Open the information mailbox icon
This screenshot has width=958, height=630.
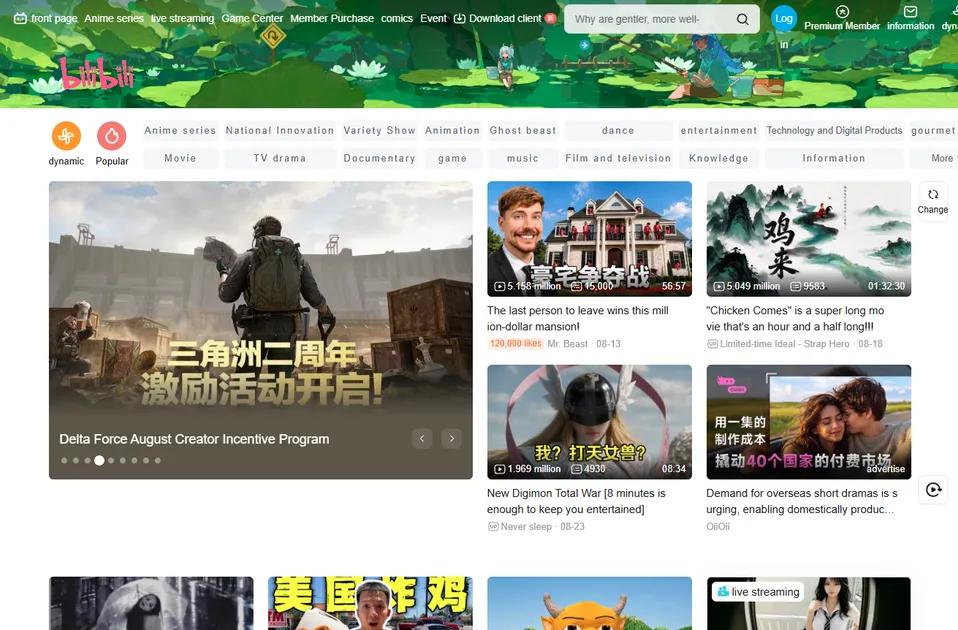tap(910, 12)
